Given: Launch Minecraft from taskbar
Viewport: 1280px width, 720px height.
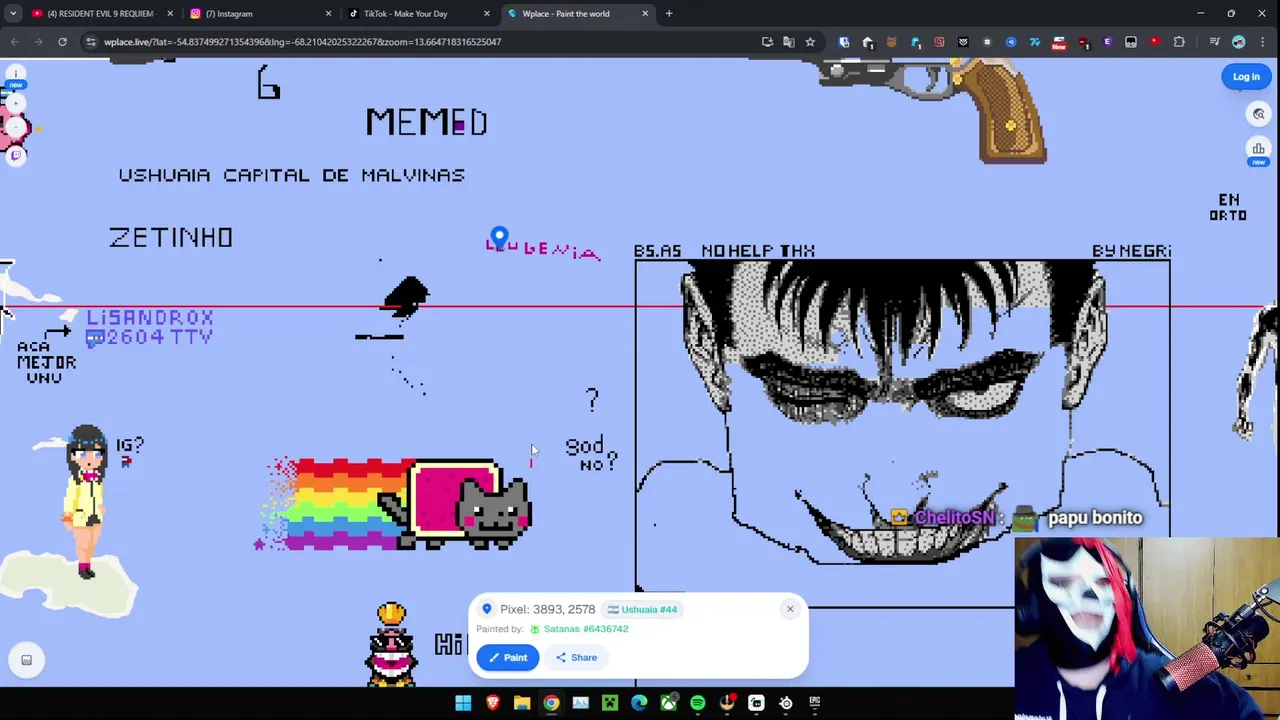Looking at the screenshot, I should [x=610, y=703].
